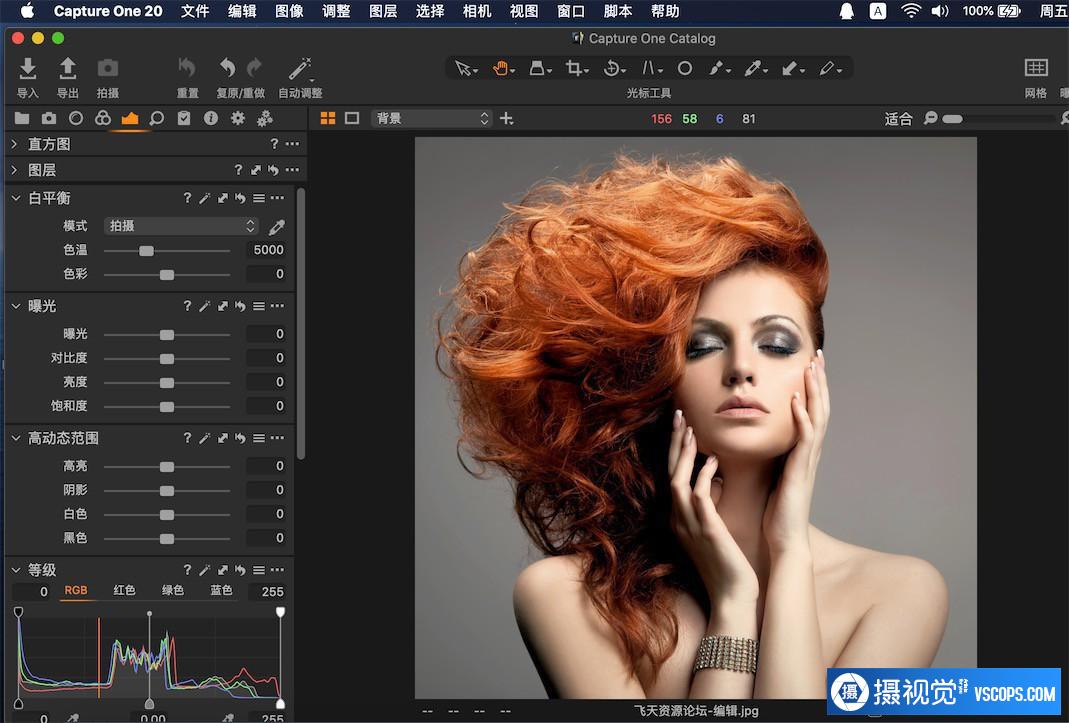Open the 编辑 menu

[242, 11]
